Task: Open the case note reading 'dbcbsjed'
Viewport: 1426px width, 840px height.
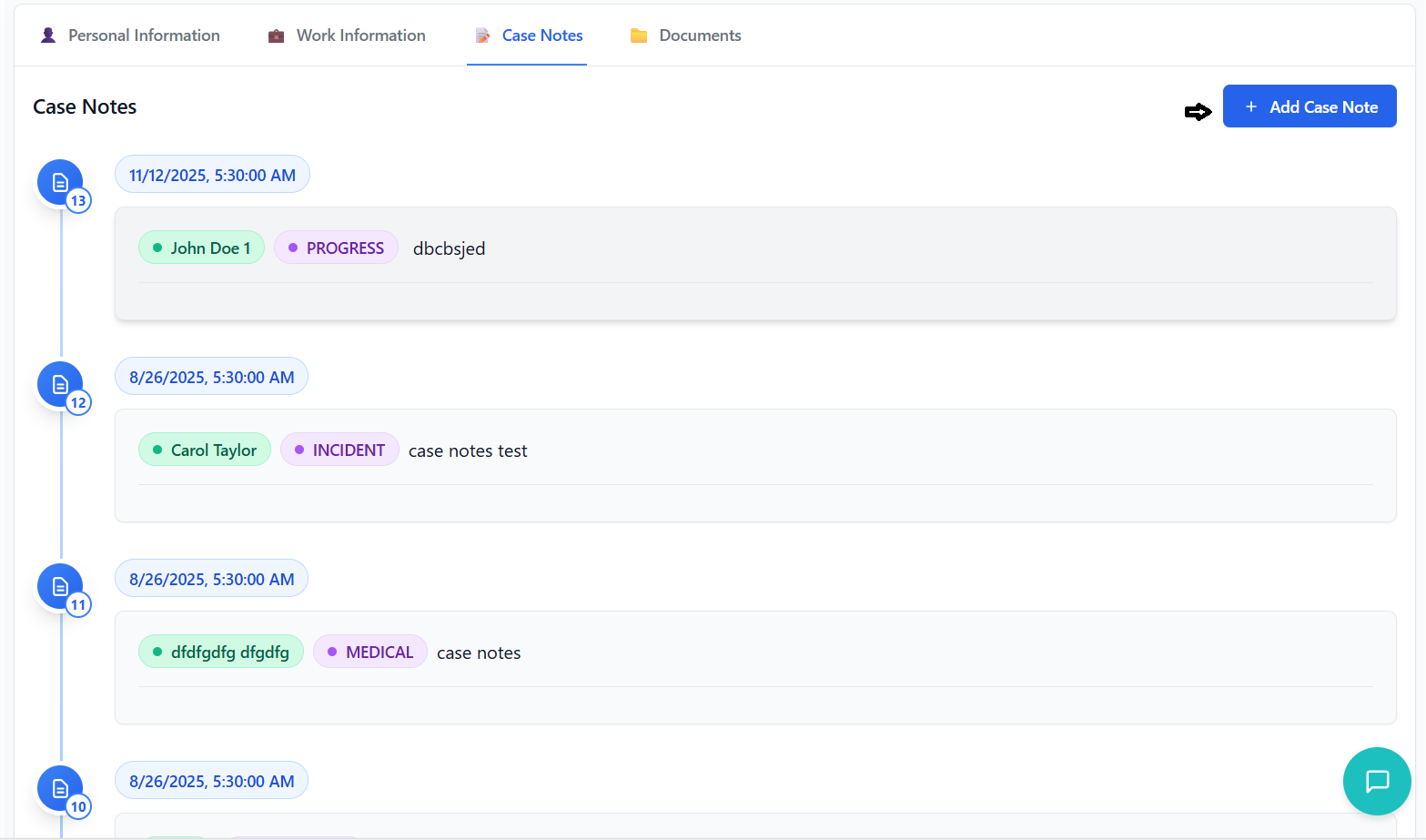Action: pyautogui.click(x=449, y=248)
